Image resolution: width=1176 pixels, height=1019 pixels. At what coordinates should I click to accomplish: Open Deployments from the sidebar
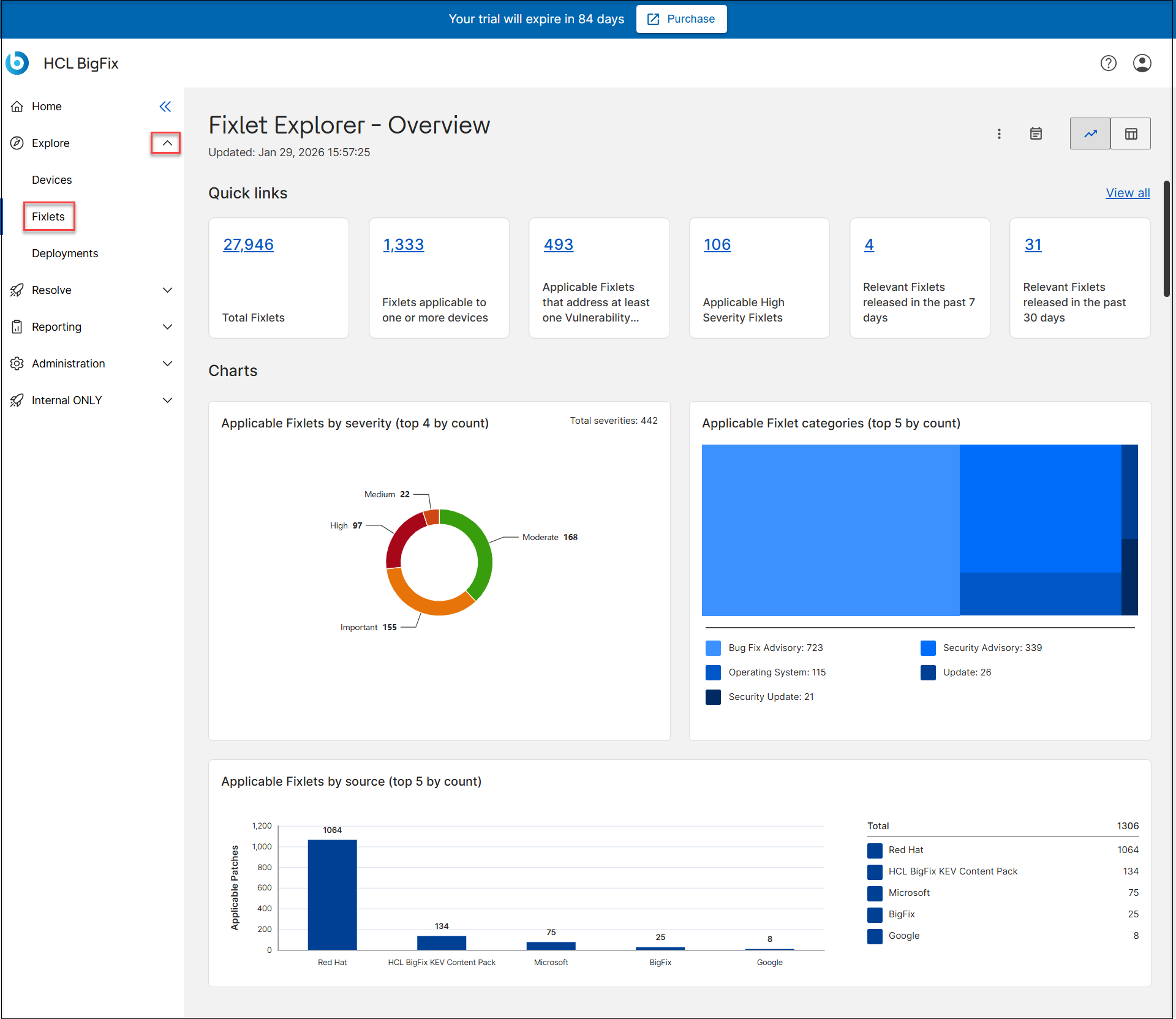[65, 254]
